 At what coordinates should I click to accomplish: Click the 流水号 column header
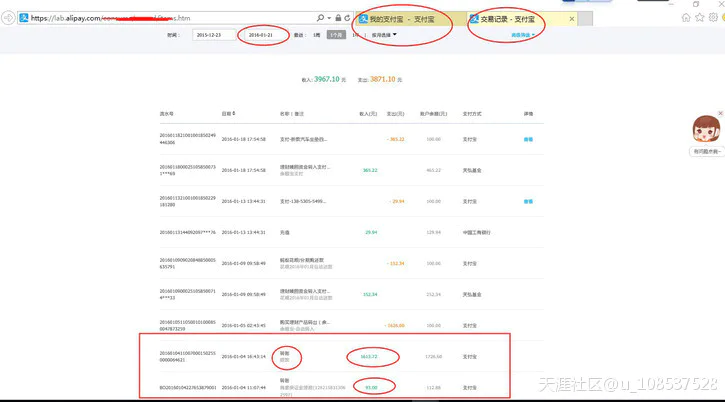166,113
